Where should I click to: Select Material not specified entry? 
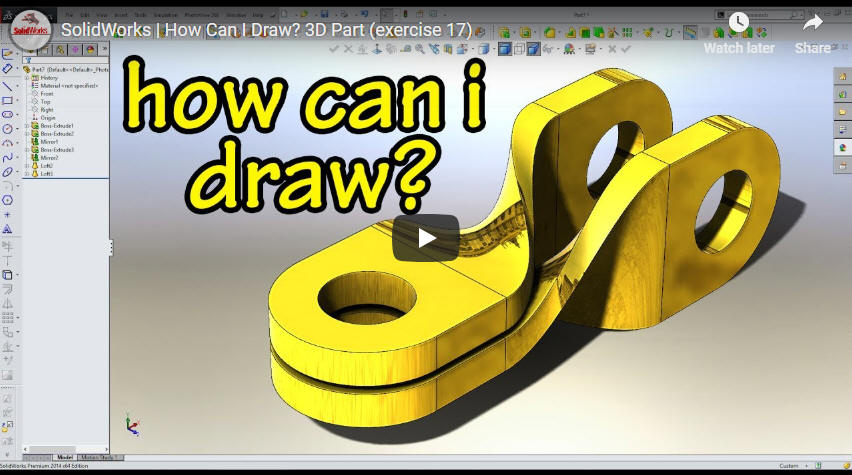click(65, 86)
